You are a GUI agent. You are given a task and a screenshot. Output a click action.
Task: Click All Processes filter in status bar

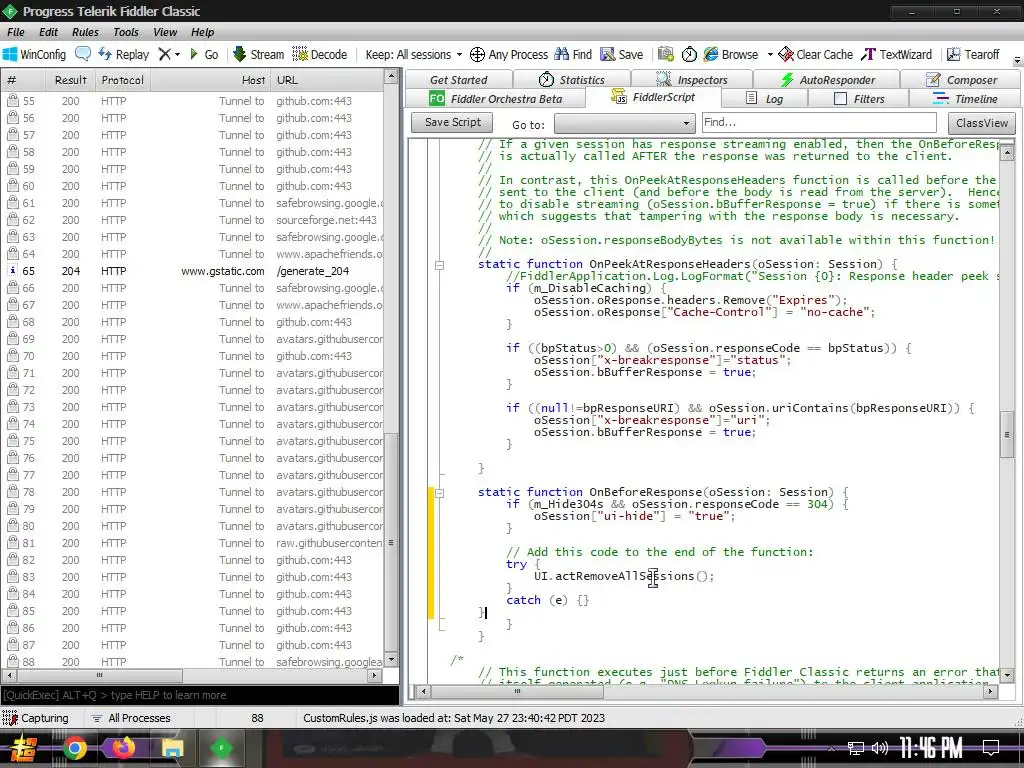(130, 718)
